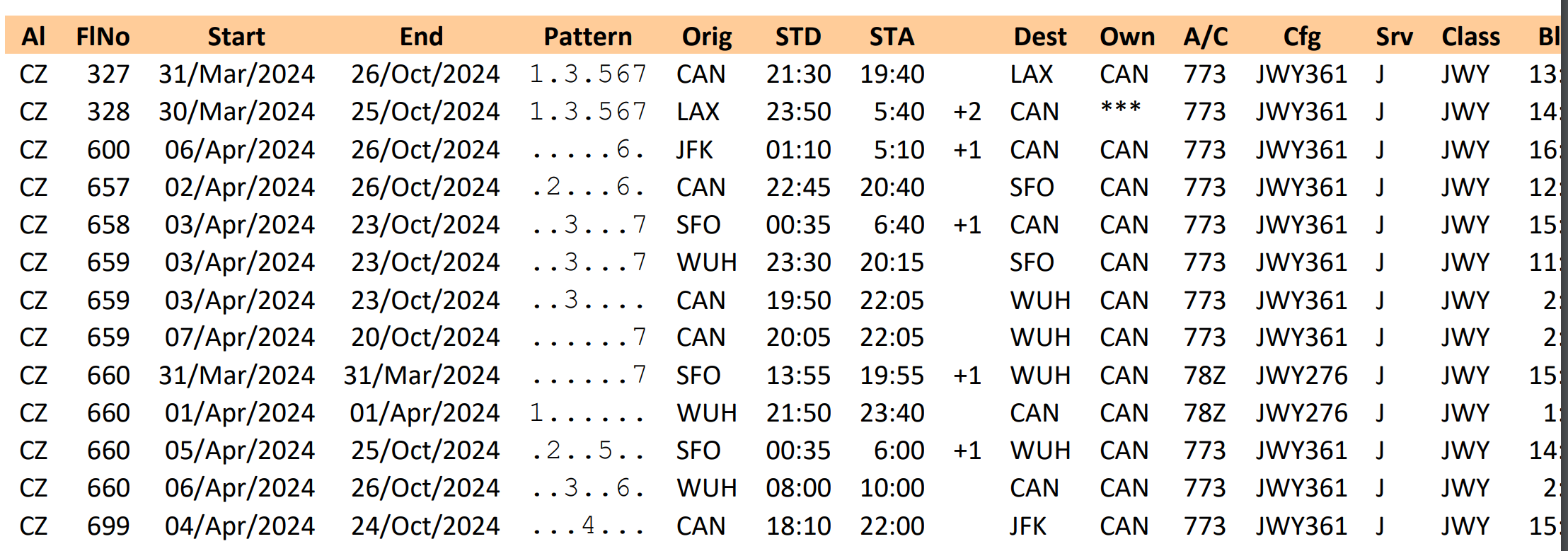Viewport: 1568px width, 551px height.
Task: Select arrival time 19:40
Action: [x=892, y=74]
